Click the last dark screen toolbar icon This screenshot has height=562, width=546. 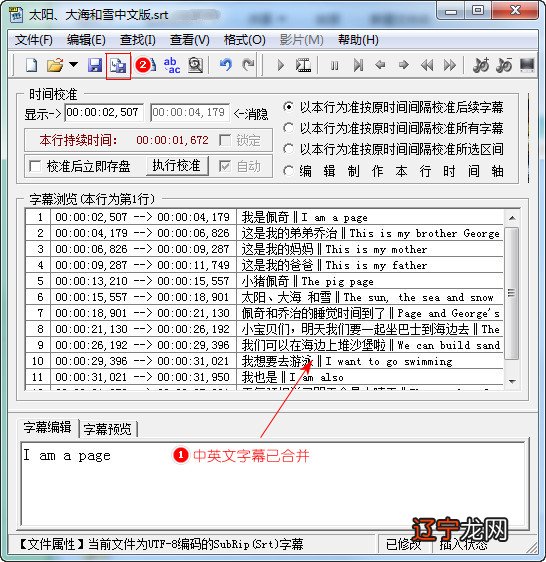[527, 65]
